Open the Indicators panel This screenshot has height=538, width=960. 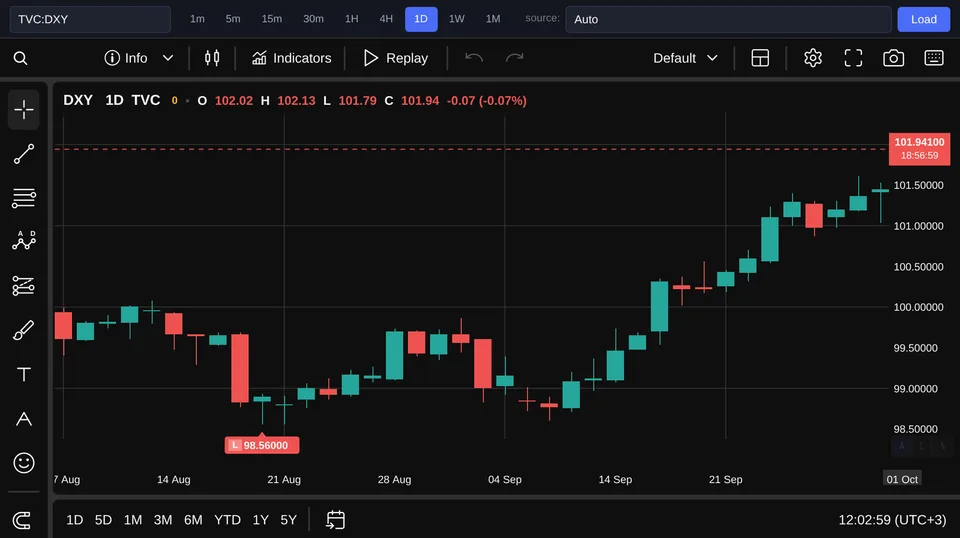291,58
